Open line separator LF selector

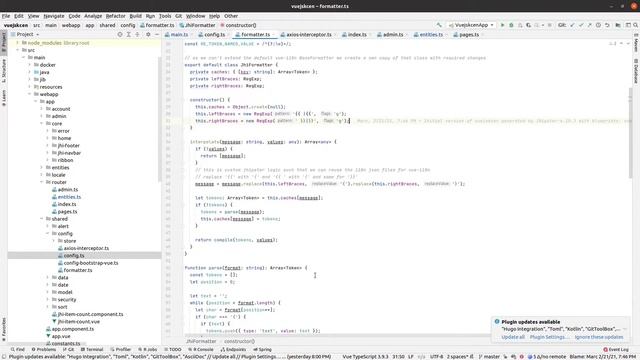pyautogui.click(x=411, y=357)
